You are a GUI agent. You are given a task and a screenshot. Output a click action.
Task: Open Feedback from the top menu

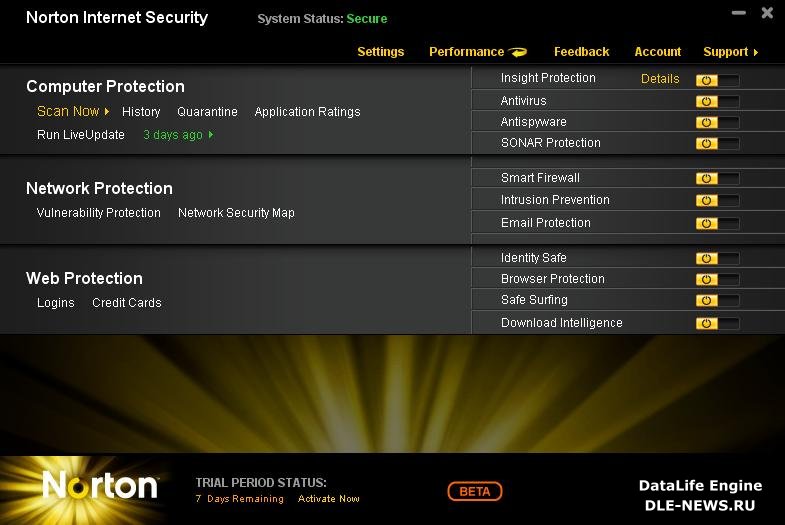(x=581, y=52)
